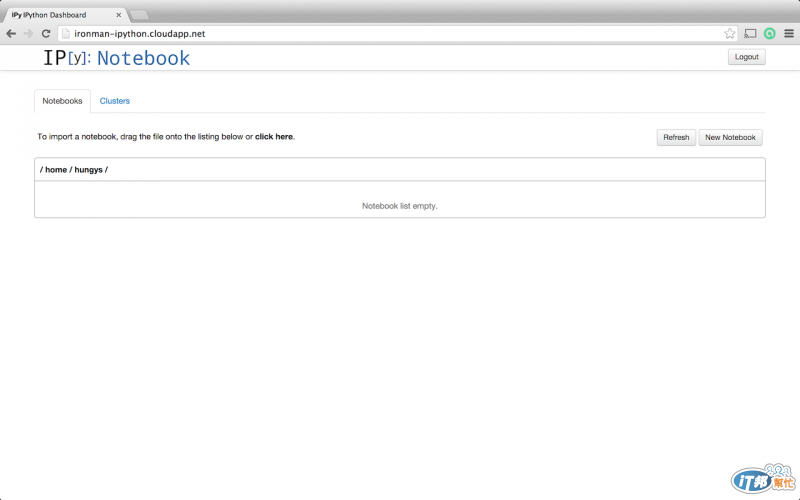This screenshot has width=800, height=500.
Task: Open a new browser tab
Action: (139, 15)
